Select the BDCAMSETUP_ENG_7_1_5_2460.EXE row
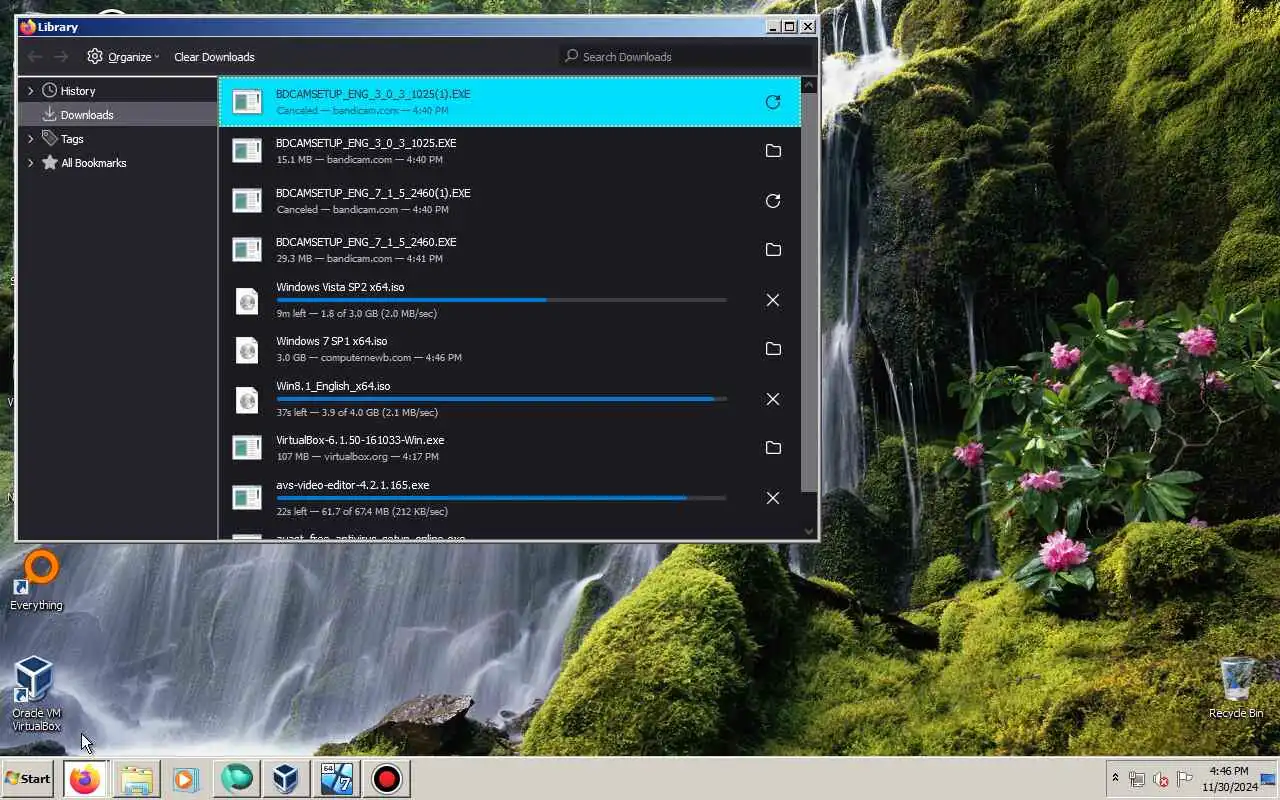The width and height of the screenshot is (1280, 800). 509,250
